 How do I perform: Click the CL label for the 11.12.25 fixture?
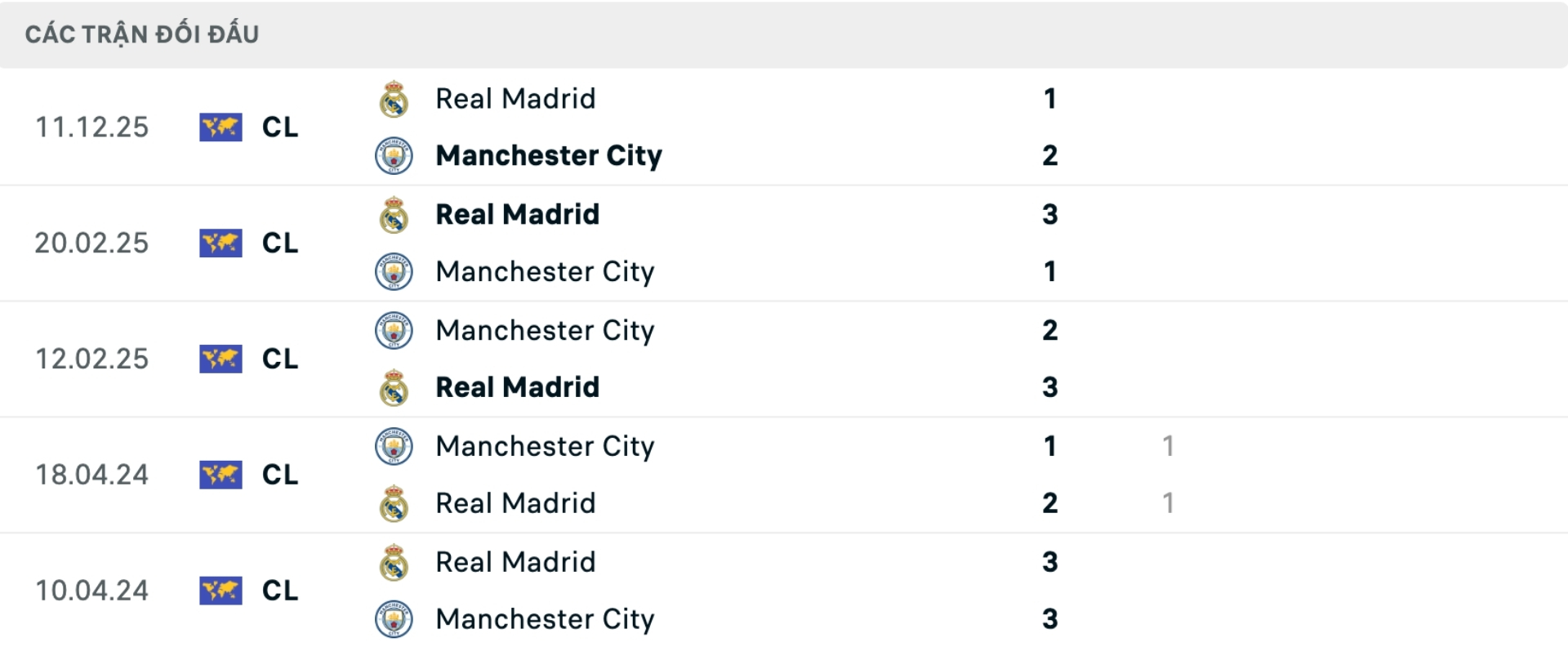(278, 127)
